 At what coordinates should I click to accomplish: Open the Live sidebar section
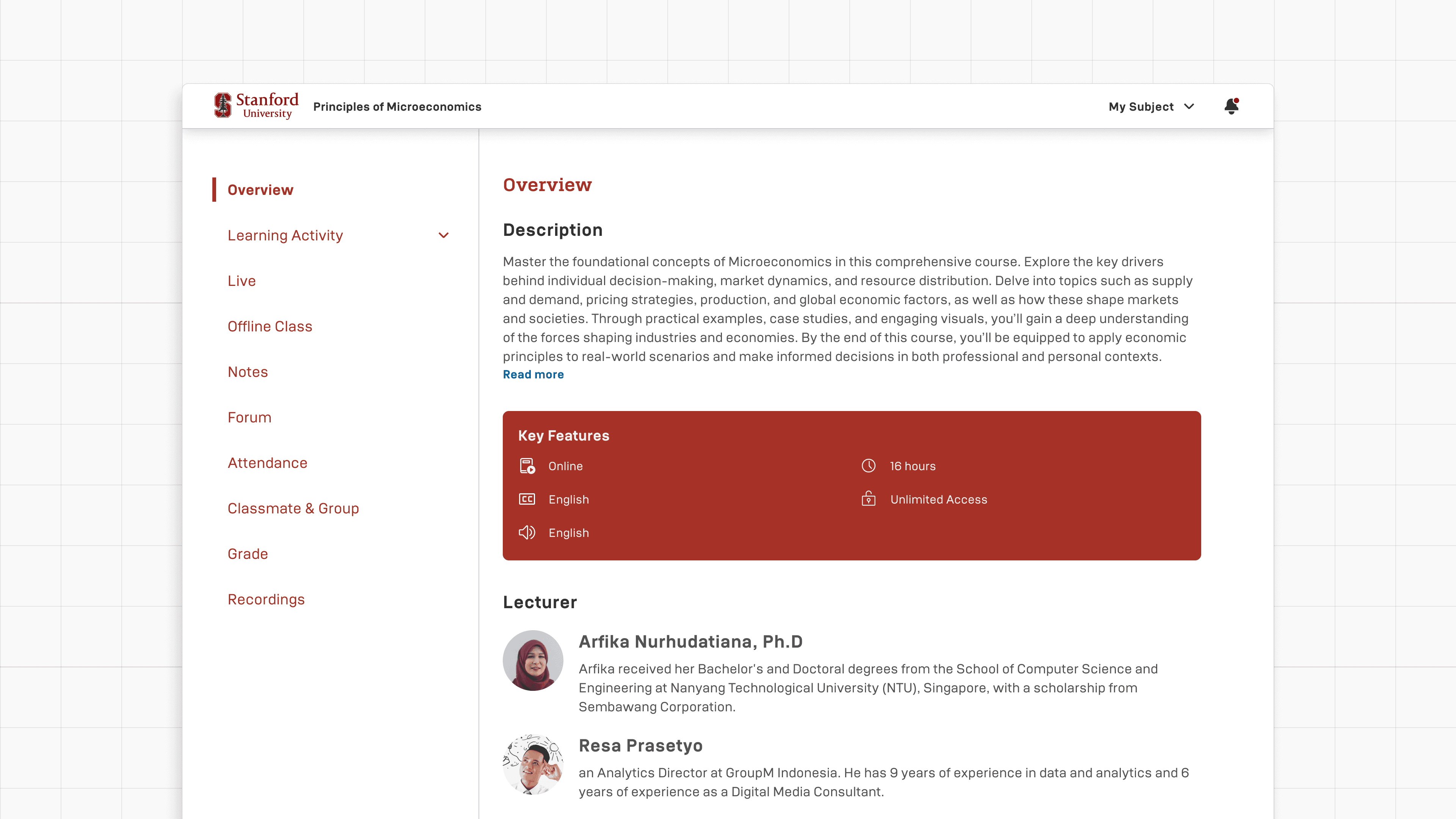(x=242, y=281)
